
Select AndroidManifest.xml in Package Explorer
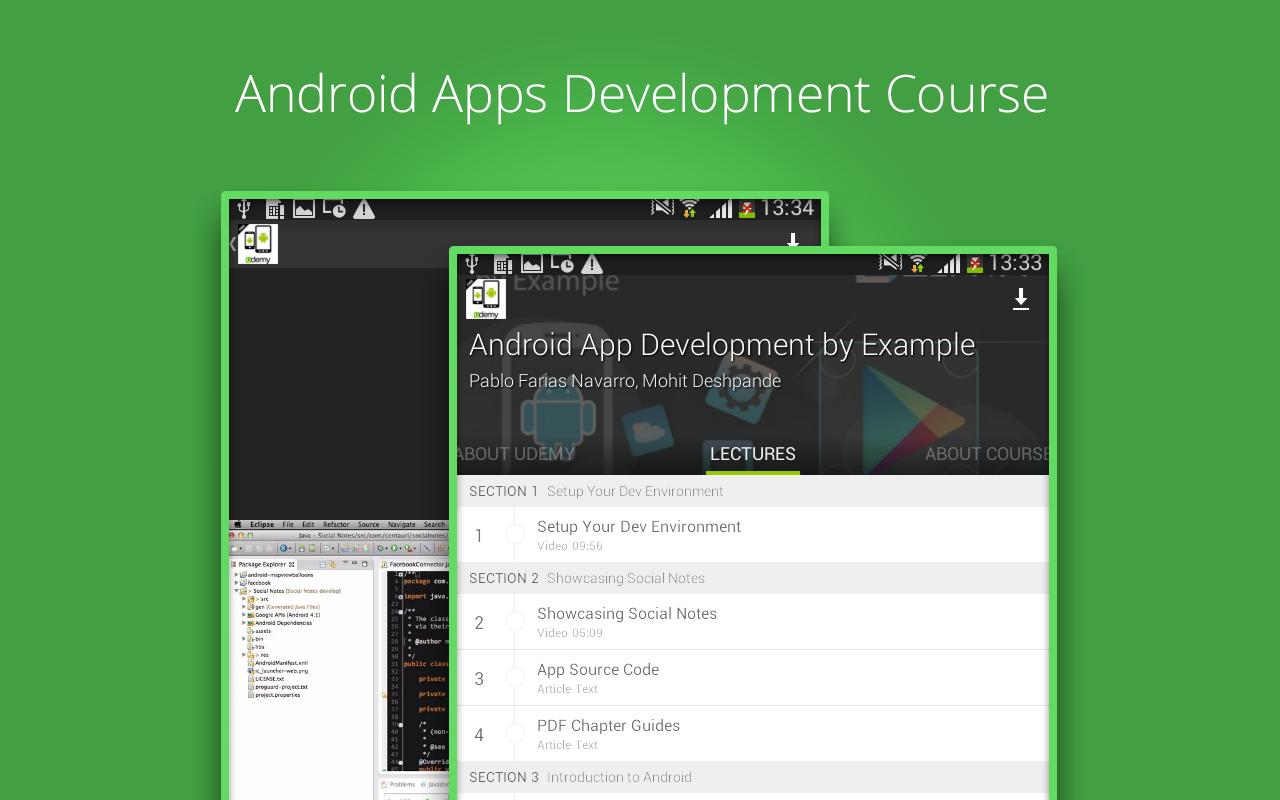tap(282, 663)
